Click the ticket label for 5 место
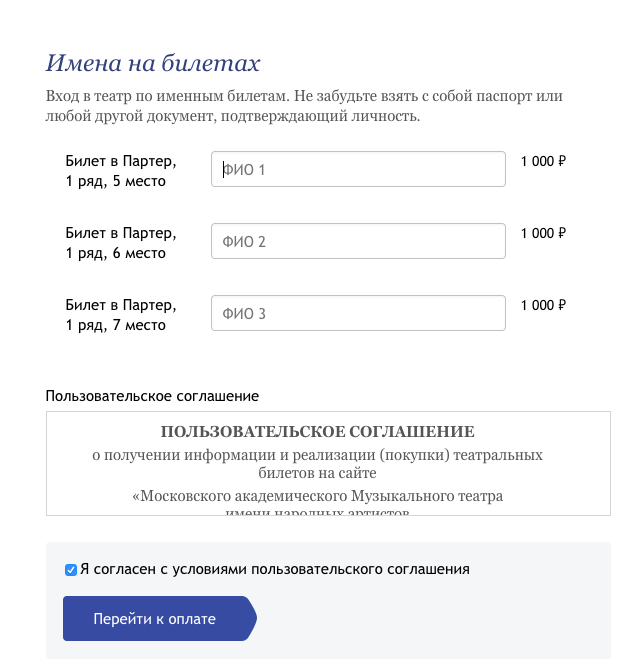 [121, 171]
